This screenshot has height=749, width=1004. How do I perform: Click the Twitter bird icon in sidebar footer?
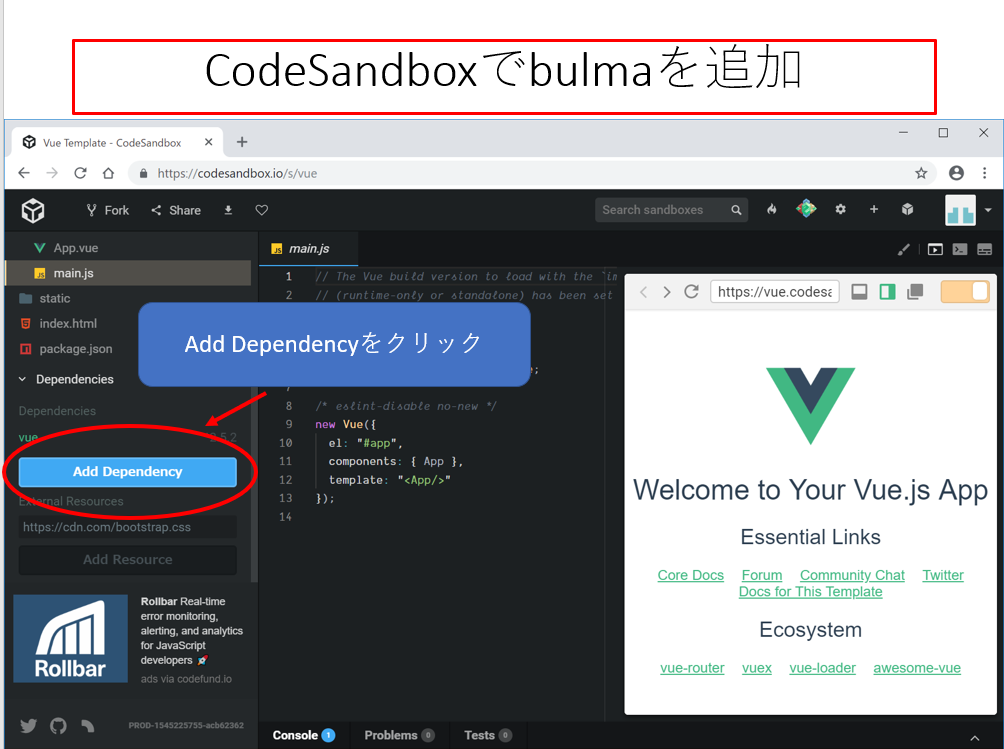click(x=28, y=726)
